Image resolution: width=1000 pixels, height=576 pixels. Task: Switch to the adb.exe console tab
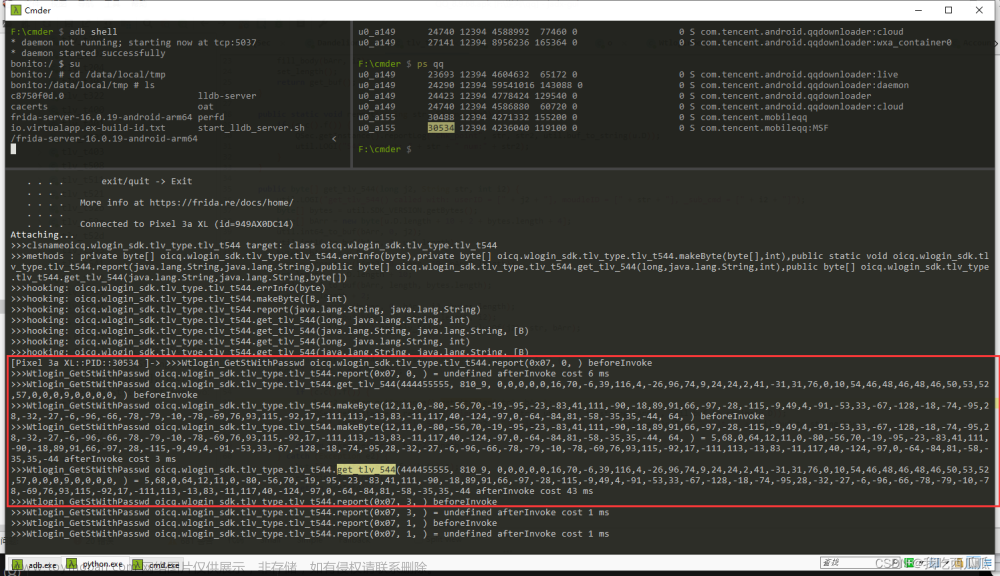[x=36, y=565]
